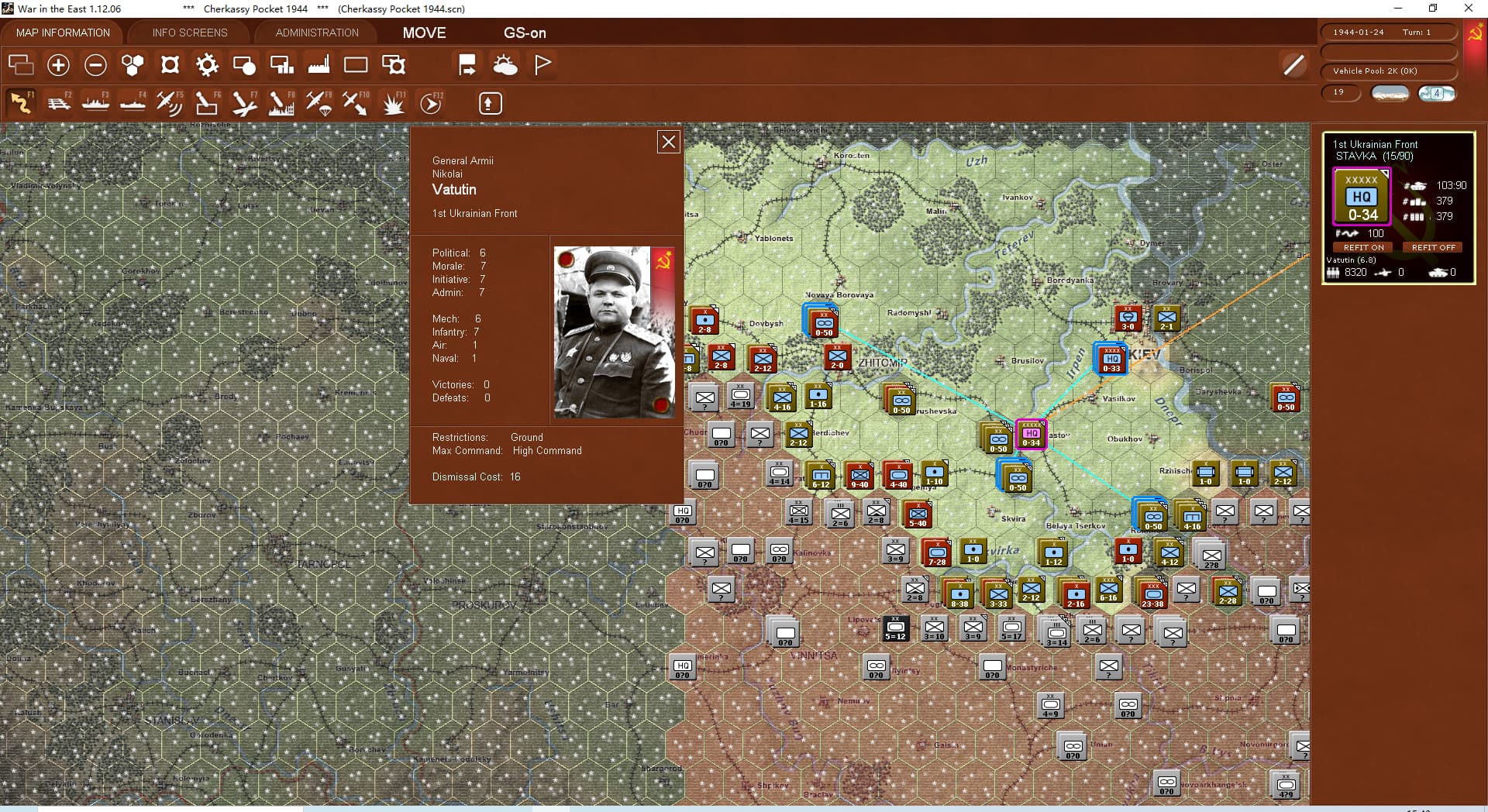
Task: Select the 5-40 red unit counter
Action: coord(918,514)
